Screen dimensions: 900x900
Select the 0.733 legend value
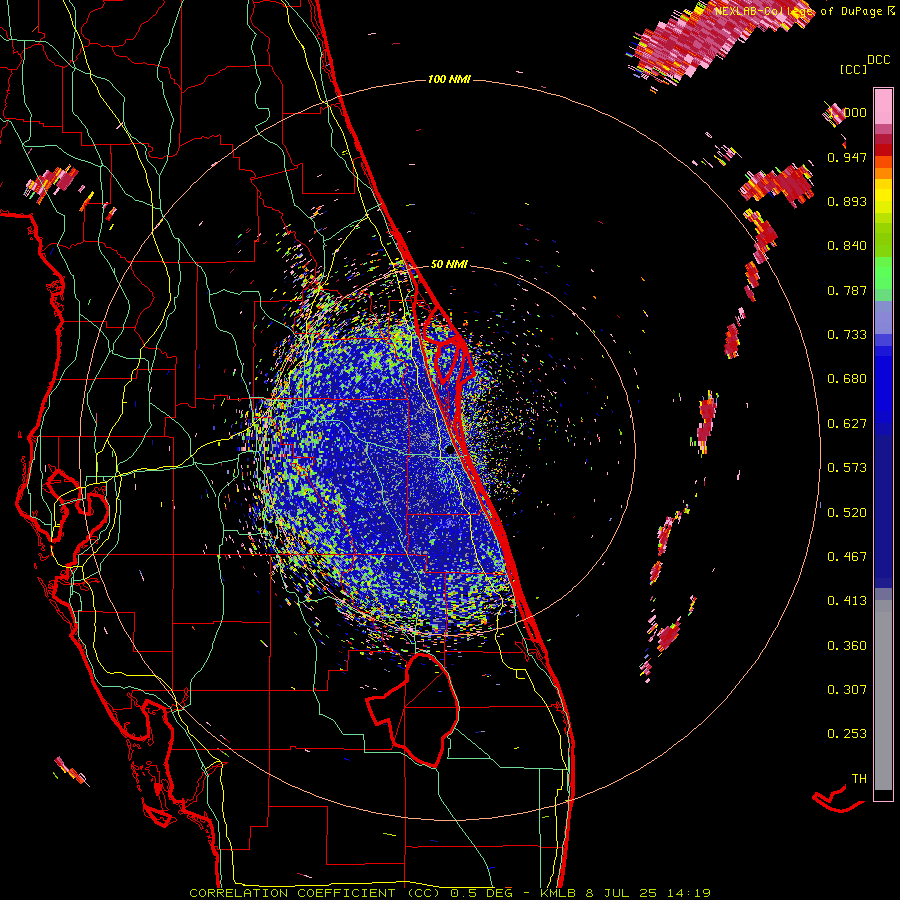pyautogui.click(x=847, y=335)
